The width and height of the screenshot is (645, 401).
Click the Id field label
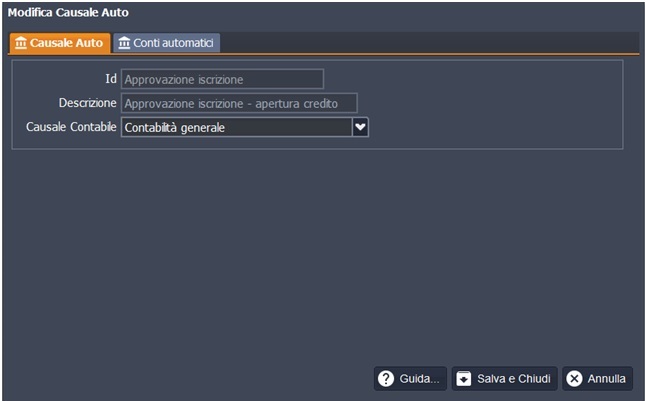[111, 79]
